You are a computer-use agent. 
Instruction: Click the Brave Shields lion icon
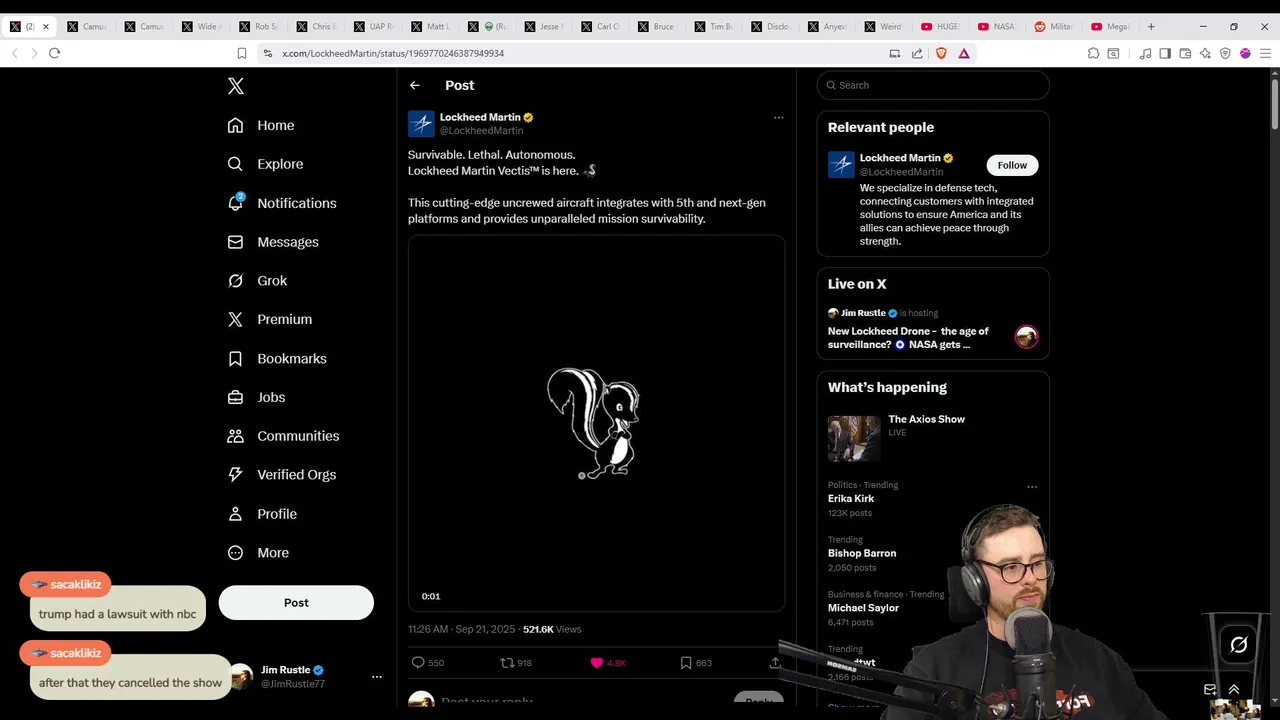tap(940, 53)
